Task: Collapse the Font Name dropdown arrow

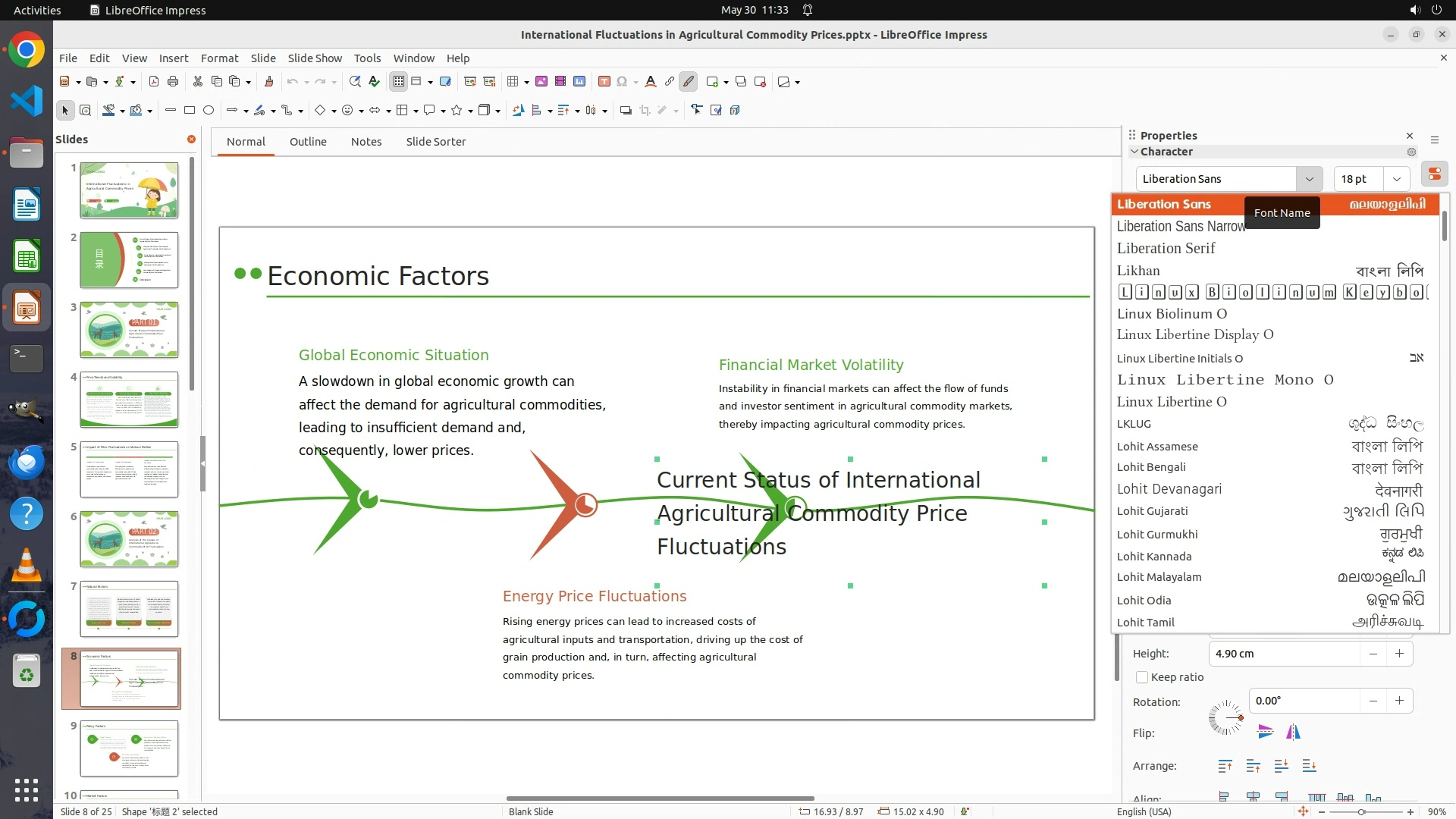Action: click(1309, 179)
